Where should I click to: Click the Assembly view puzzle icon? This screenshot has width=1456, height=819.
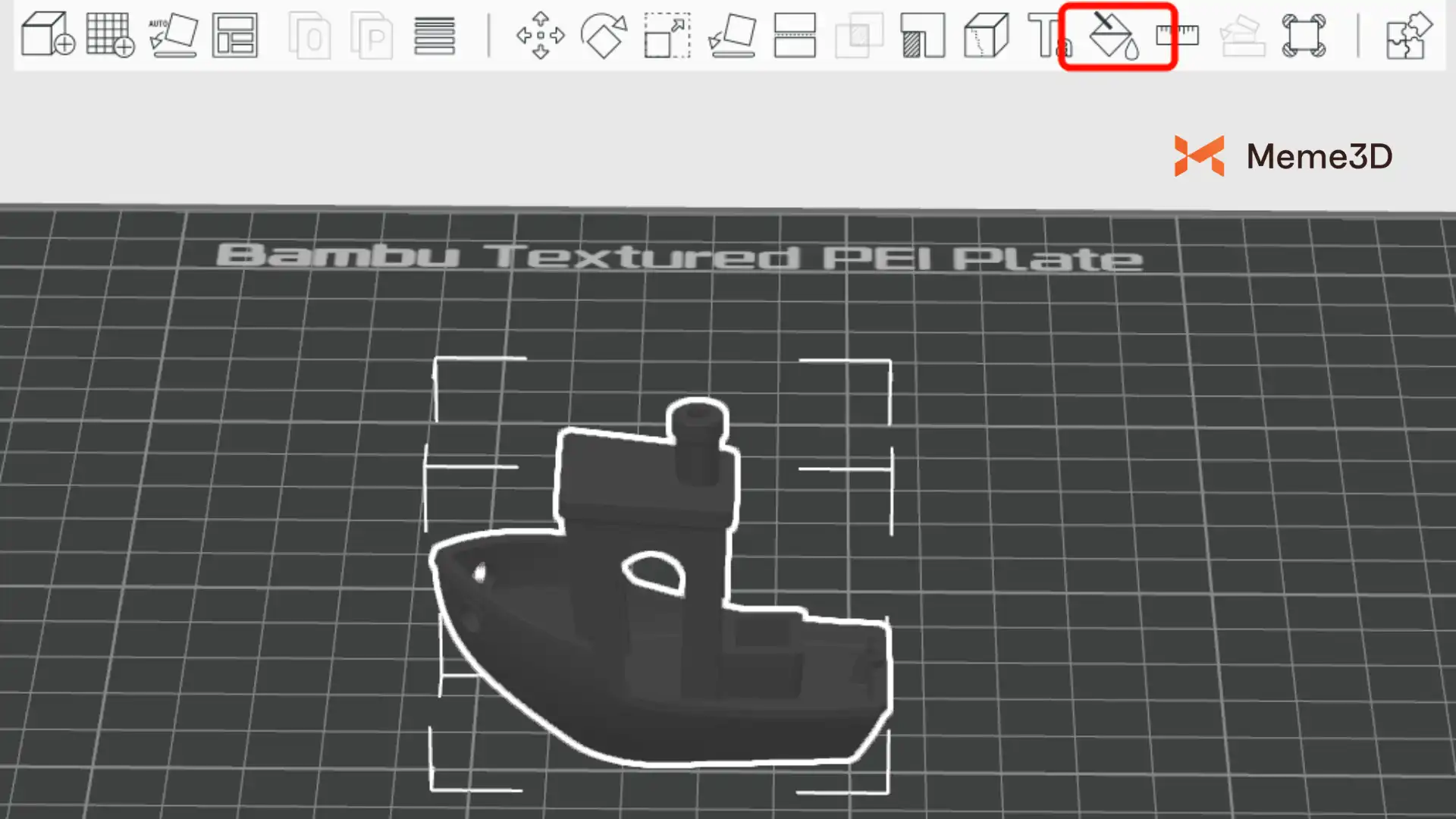coord(1408,35)
